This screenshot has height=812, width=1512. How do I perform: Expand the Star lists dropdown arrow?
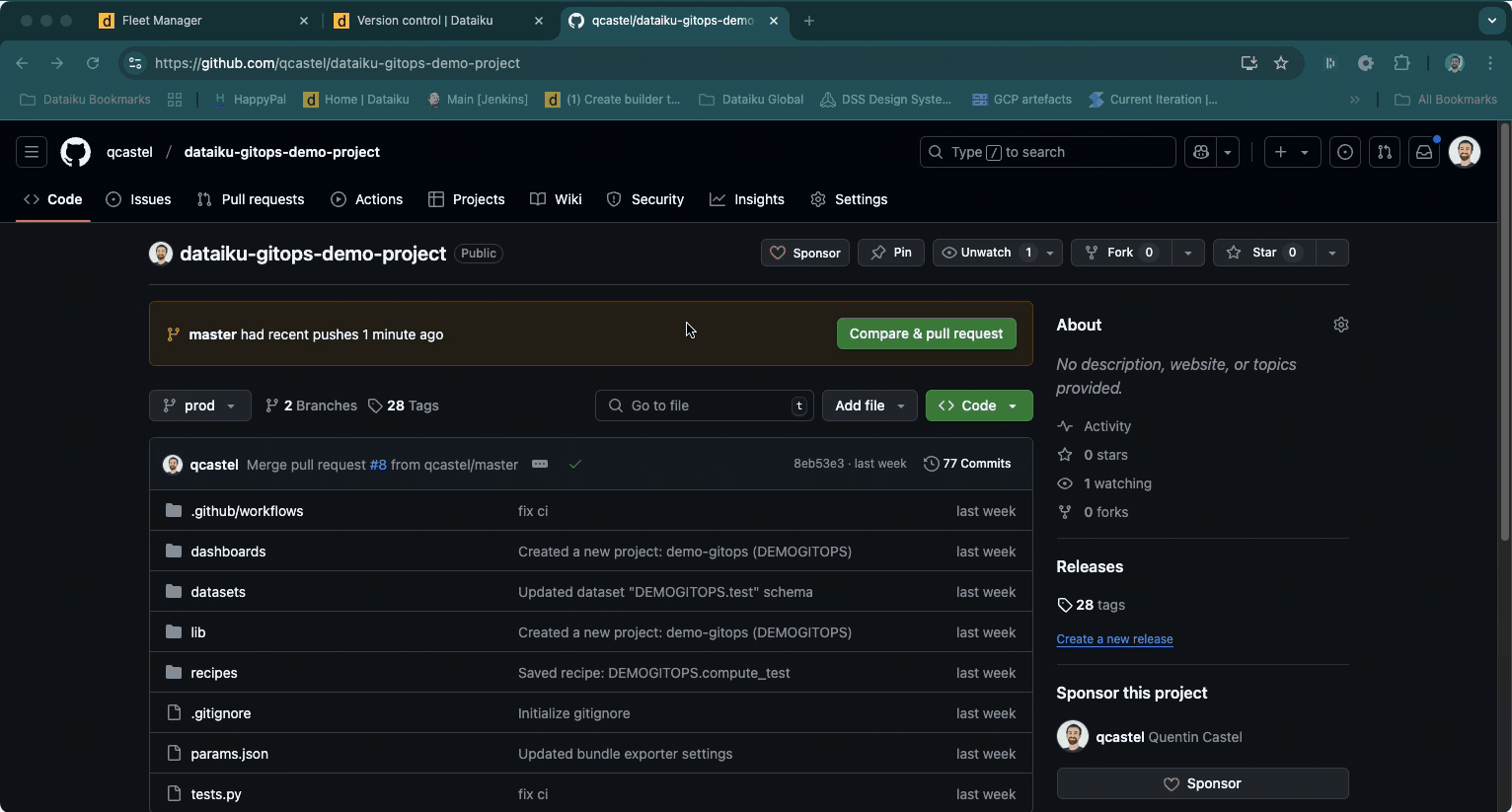(x=1331, y=253)
